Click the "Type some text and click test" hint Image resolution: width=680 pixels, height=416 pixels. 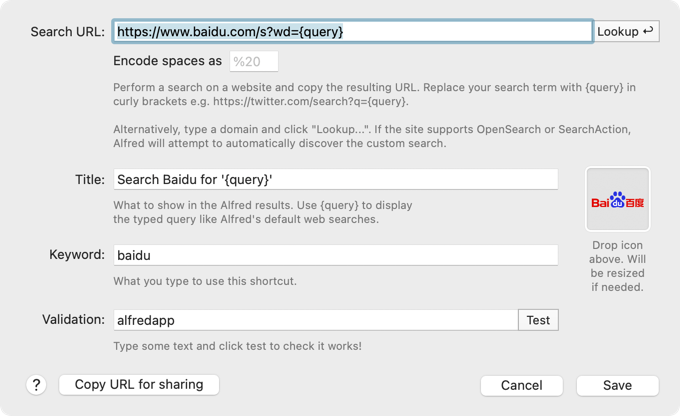[x=237, y=346]
